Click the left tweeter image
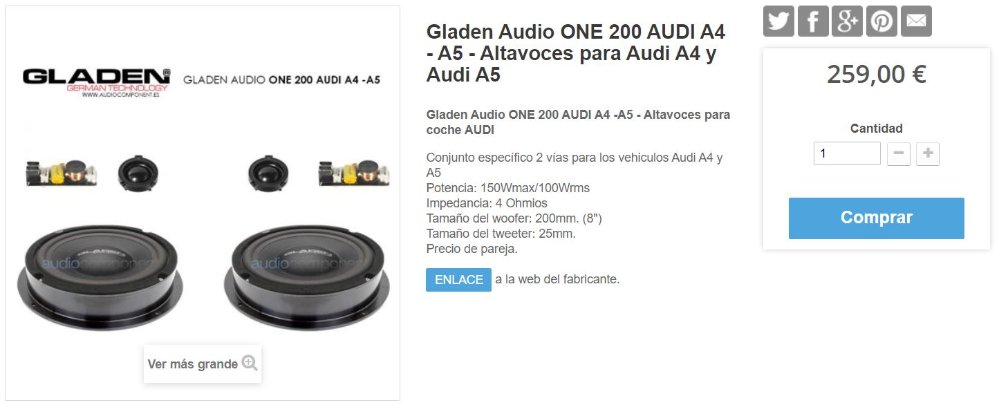The image size is (999, 405). (138, 173)
